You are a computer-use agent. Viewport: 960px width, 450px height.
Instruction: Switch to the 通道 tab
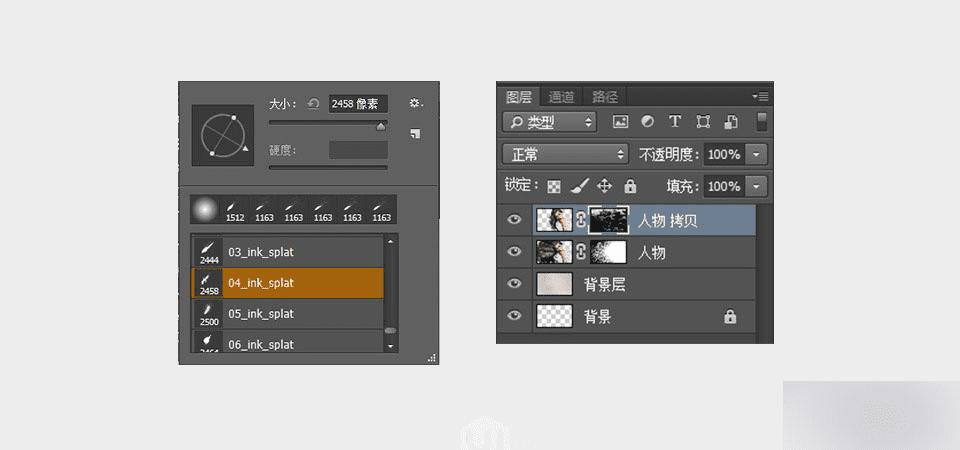(561, 97)
